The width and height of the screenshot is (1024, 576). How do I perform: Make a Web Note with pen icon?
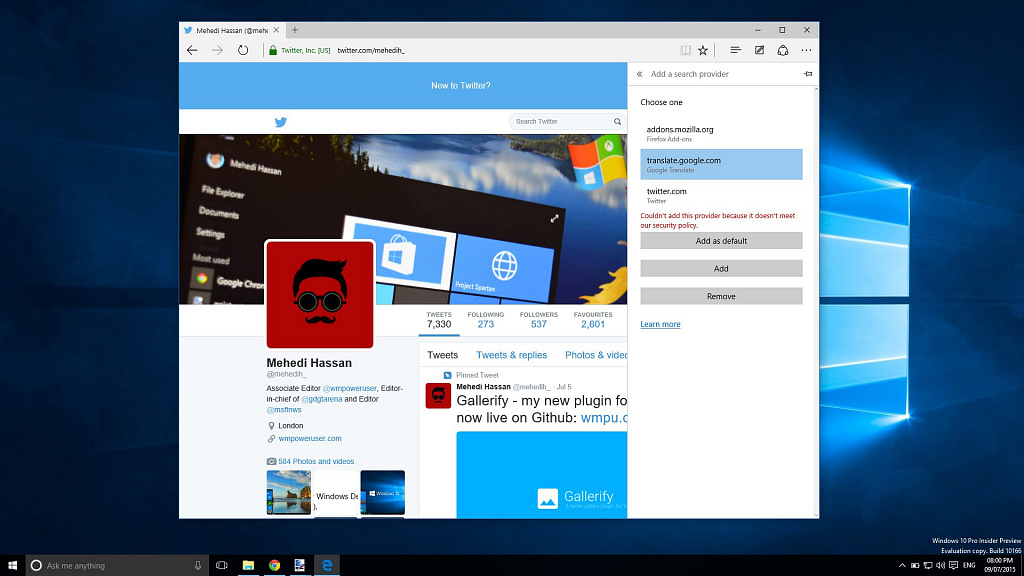(759, 50)
